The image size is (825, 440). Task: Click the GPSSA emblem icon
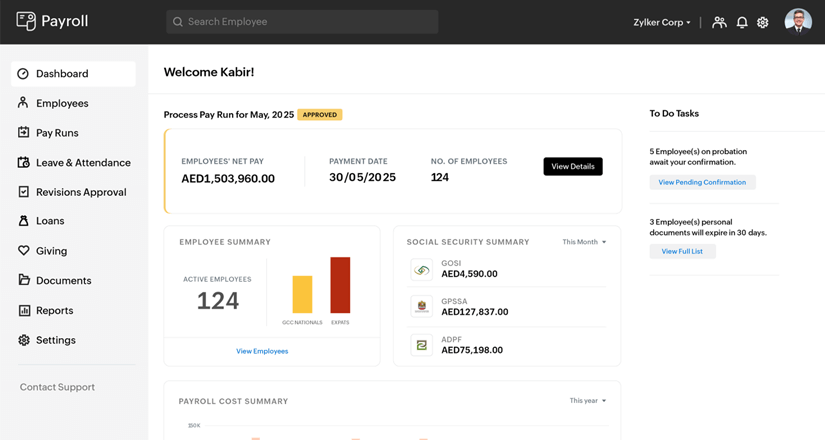(422, 307)
